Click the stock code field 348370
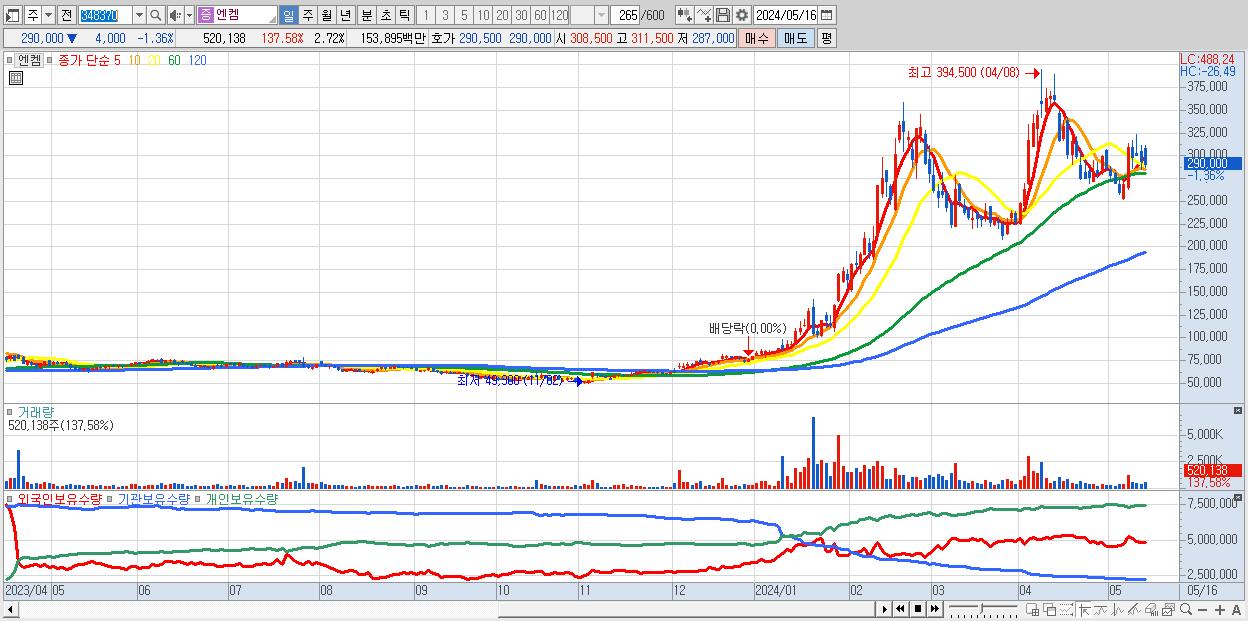The width and height of the screenshot is (1248, 621). (x=104, y=15)
